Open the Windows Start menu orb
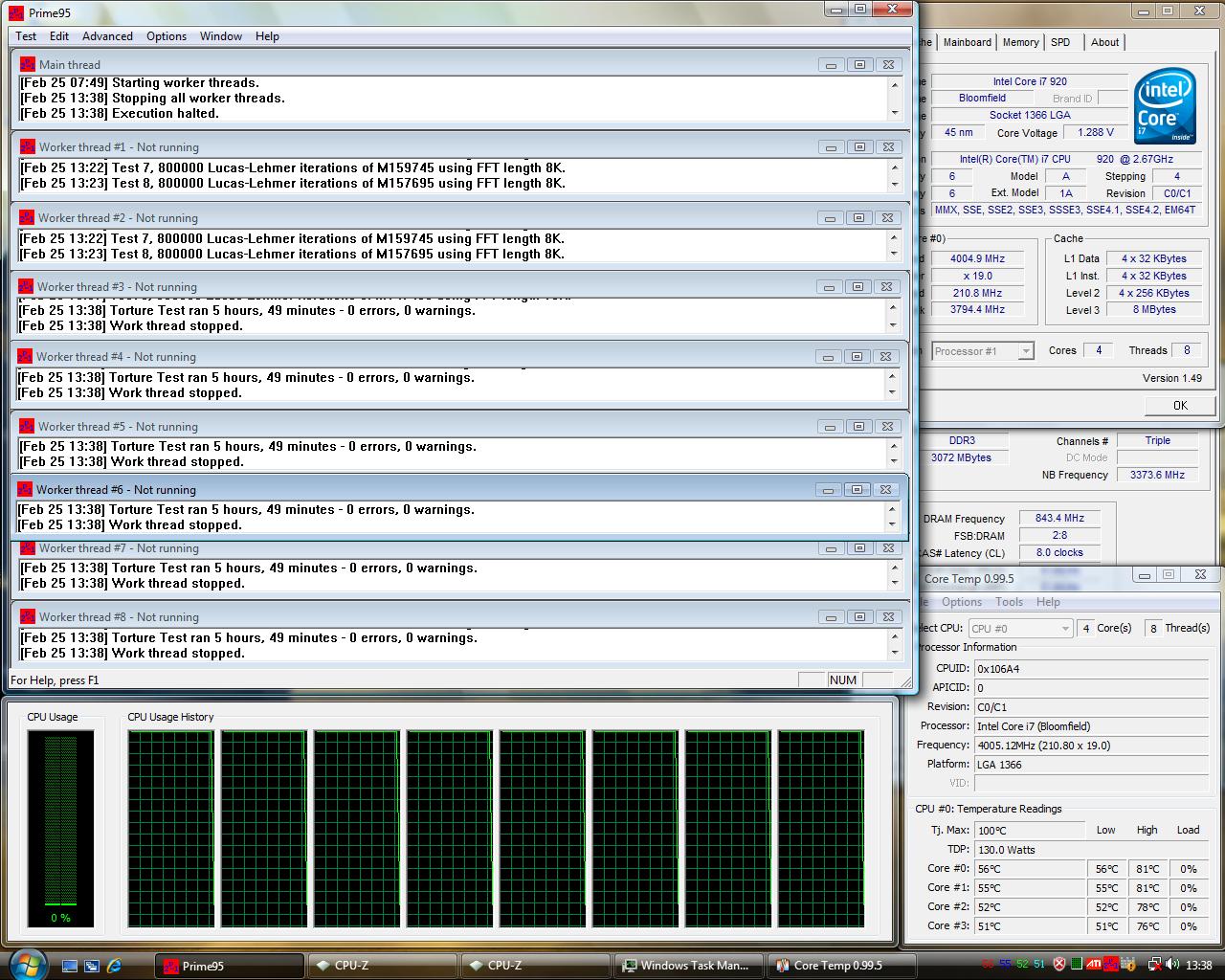This screenshot has width=1225, height=980. 26,964
